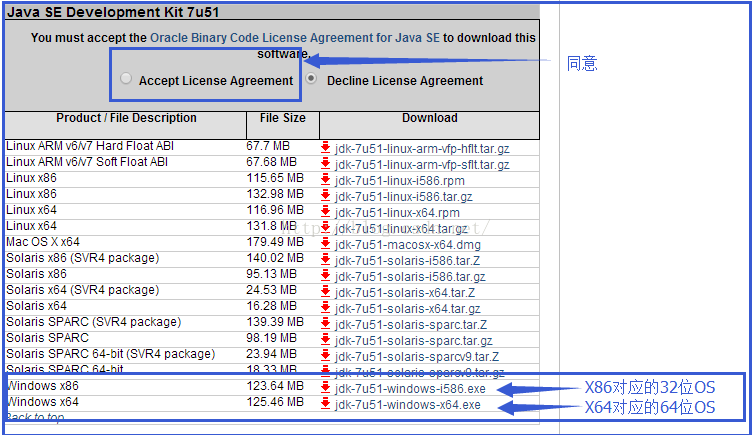The width and height of the screenshot is (752, 435).
Task: Click the 125.46 MB file size
Action: 275,402
